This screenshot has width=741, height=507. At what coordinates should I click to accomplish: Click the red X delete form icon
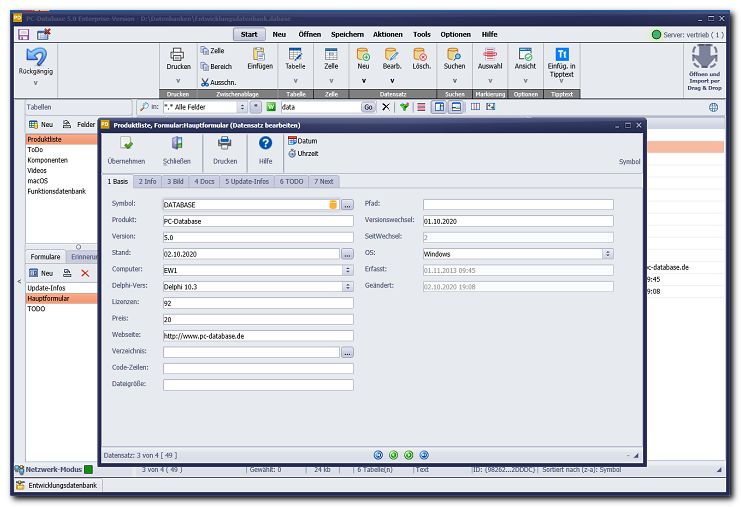(x=85, y=273)
